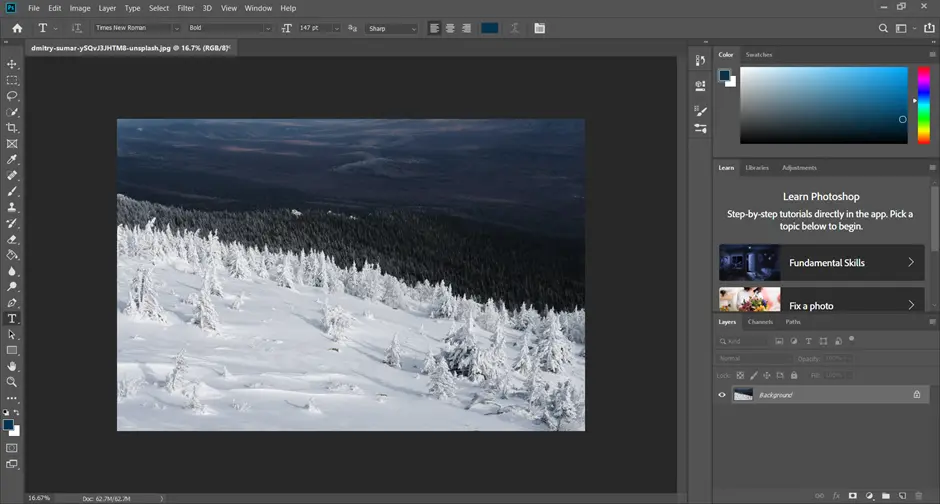Open the Filter menu
Screen dimensions: 940x504
pos(185,8)
